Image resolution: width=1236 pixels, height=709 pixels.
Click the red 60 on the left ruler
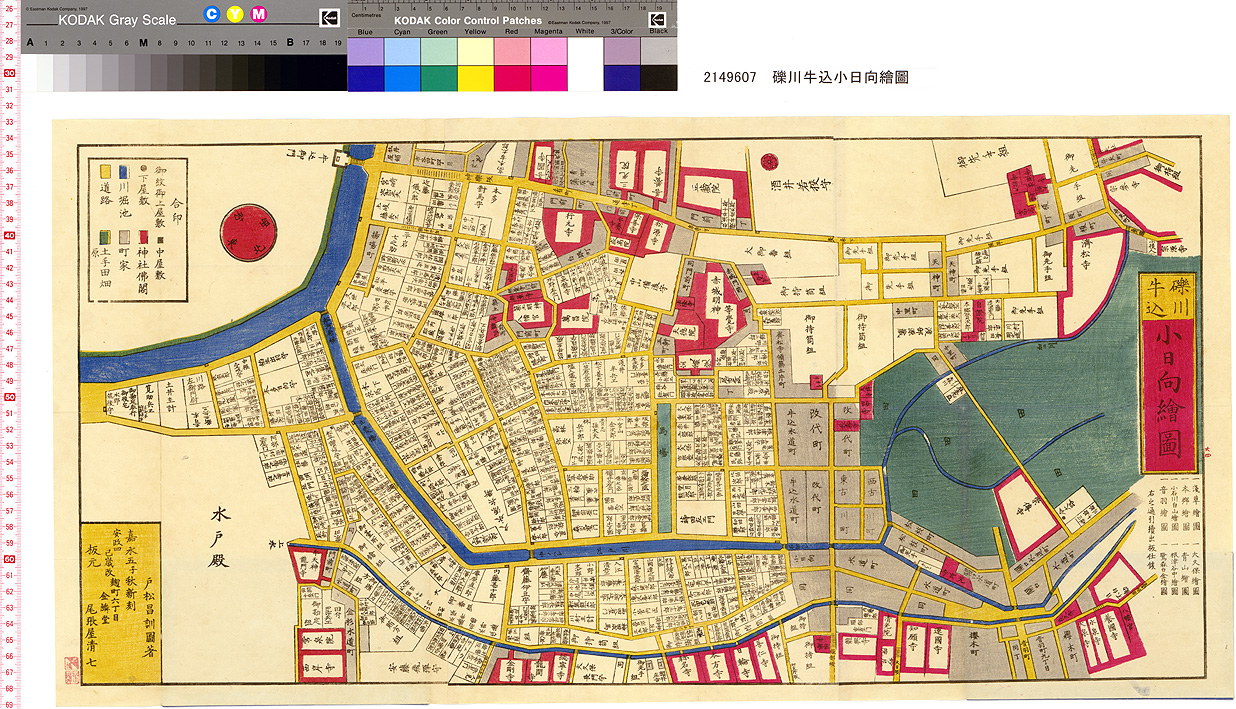8,559
